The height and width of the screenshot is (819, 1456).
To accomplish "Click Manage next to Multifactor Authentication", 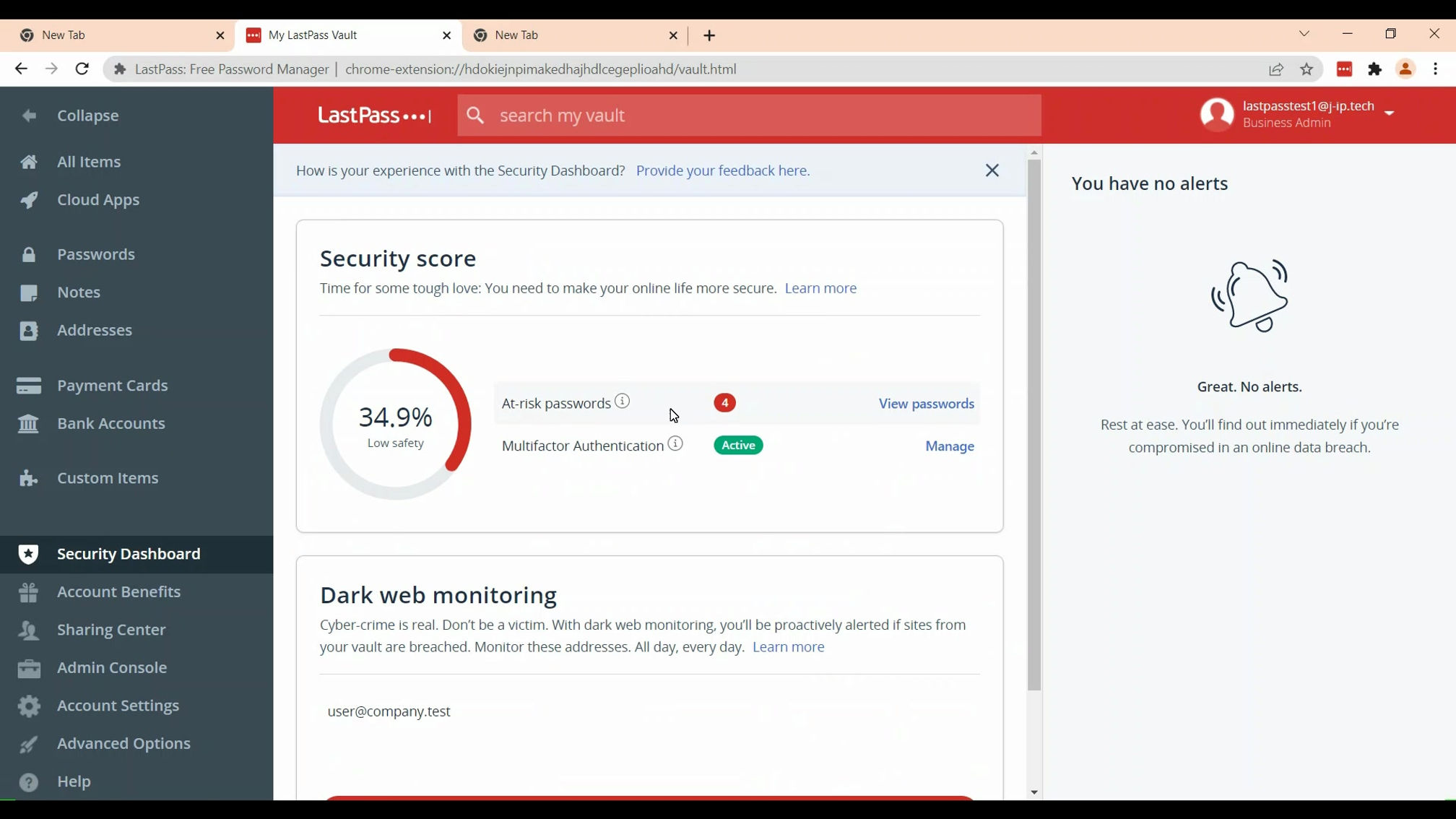I will tap(949, 446).
